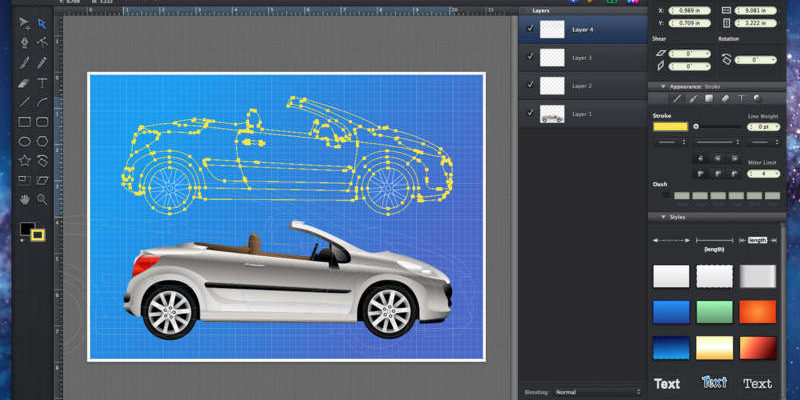
Task: Select the Zoom magnifier tool
Action: click(42, 199)
